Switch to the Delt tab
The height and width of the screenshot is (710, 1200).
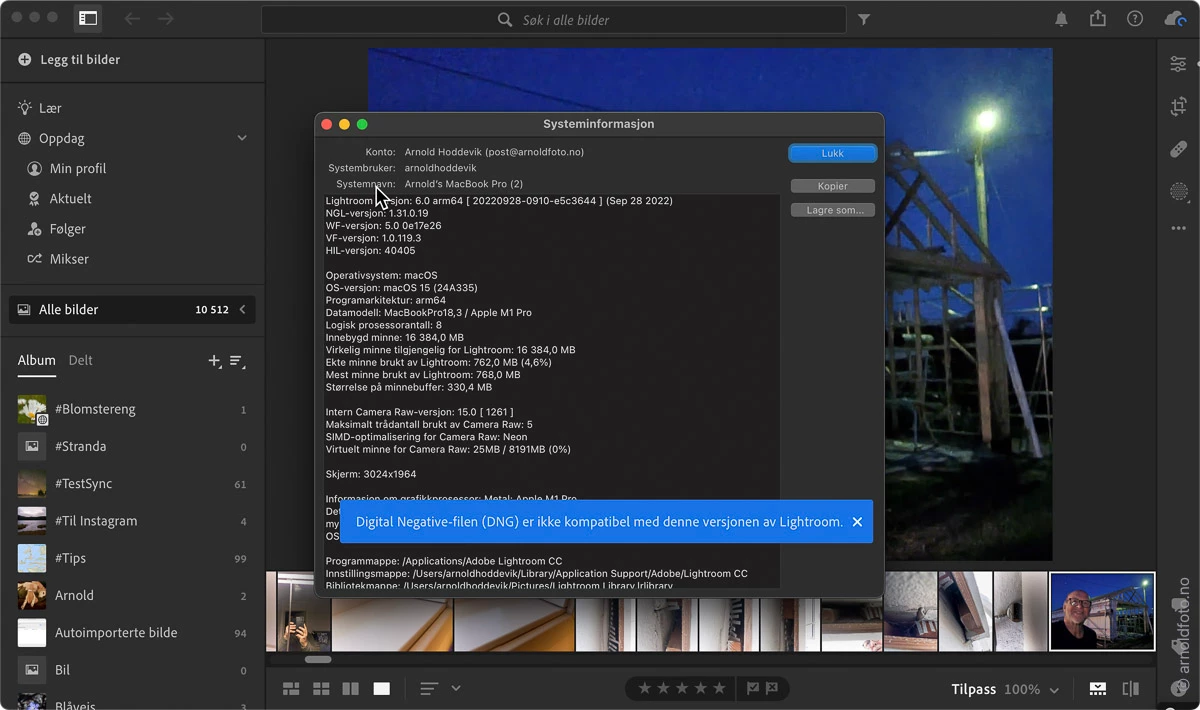tap(80, 361)
